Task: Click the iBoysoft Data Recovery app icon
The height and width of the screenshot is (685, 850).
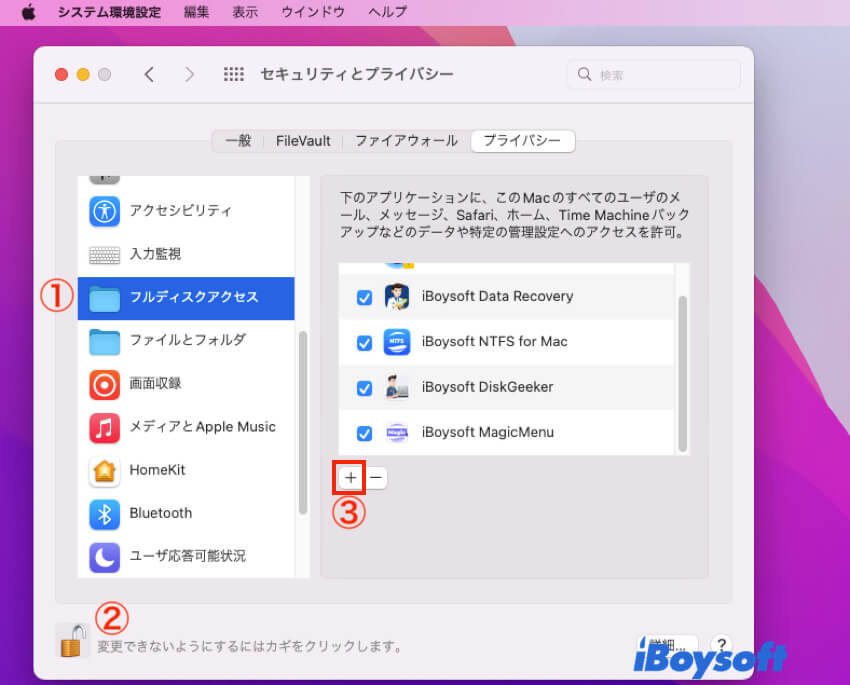Action: (397, 296)
